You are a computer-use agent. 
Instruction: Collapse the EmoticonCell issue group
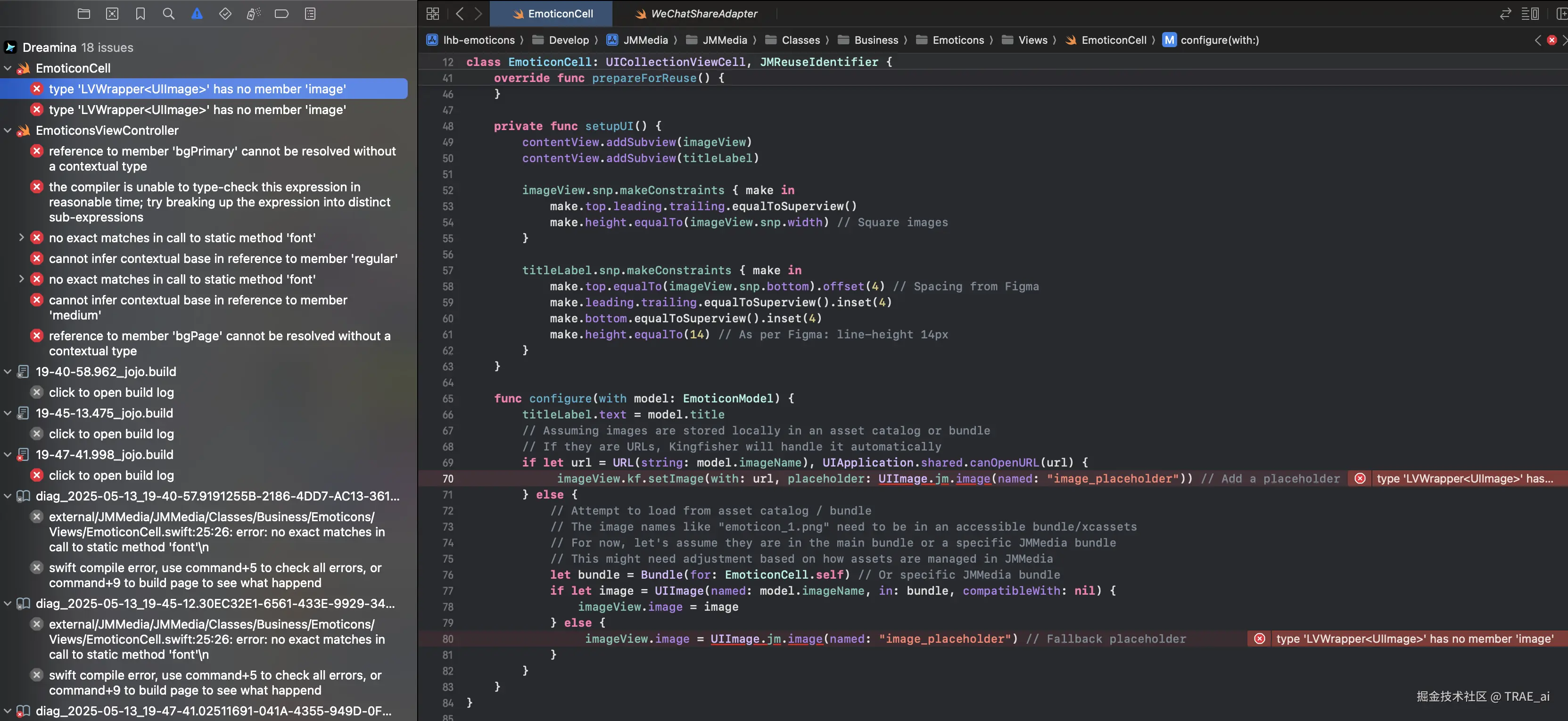(8, 68)
